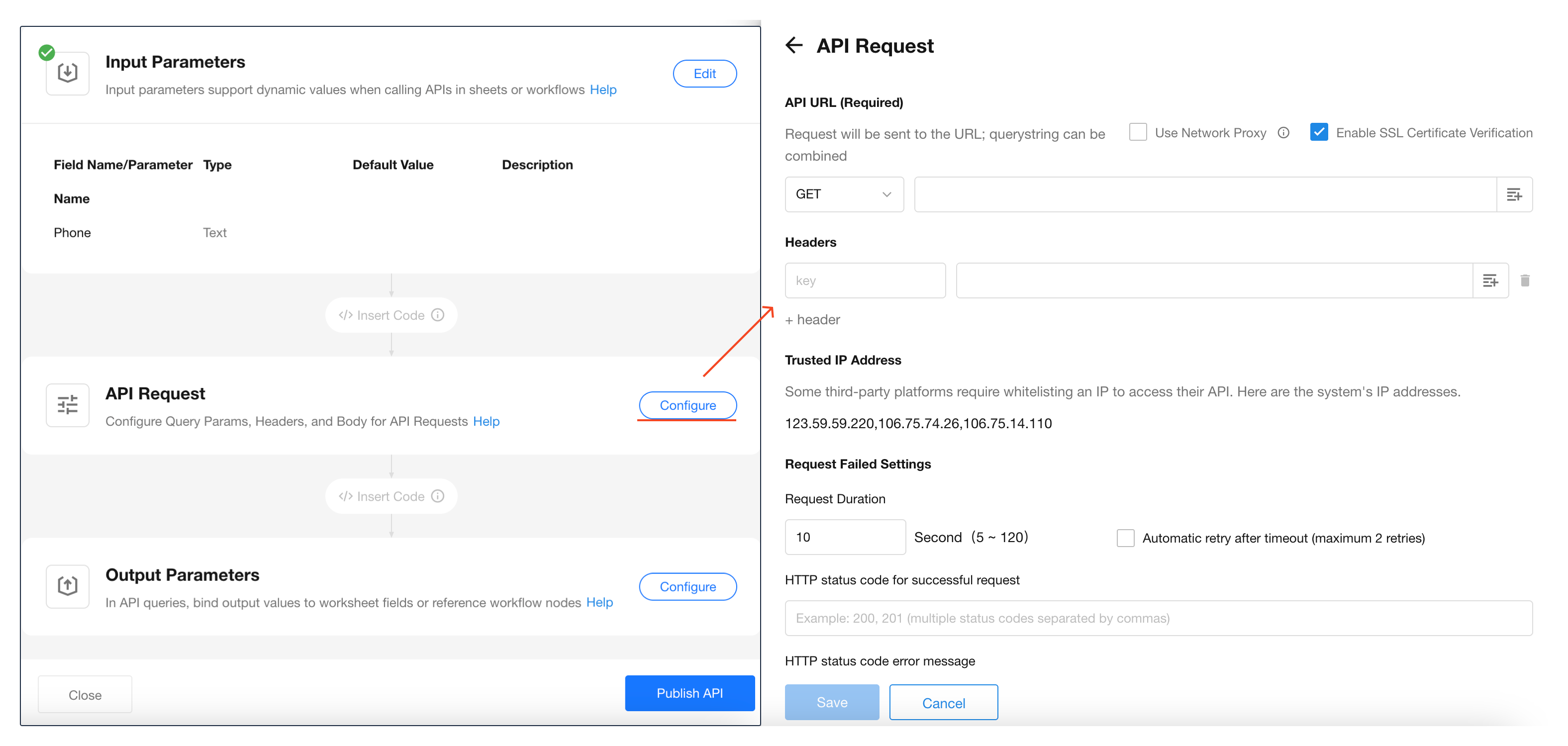
Task: Enable the Use Network Proxy checkbox
Action: click(x=1137, y=133)
